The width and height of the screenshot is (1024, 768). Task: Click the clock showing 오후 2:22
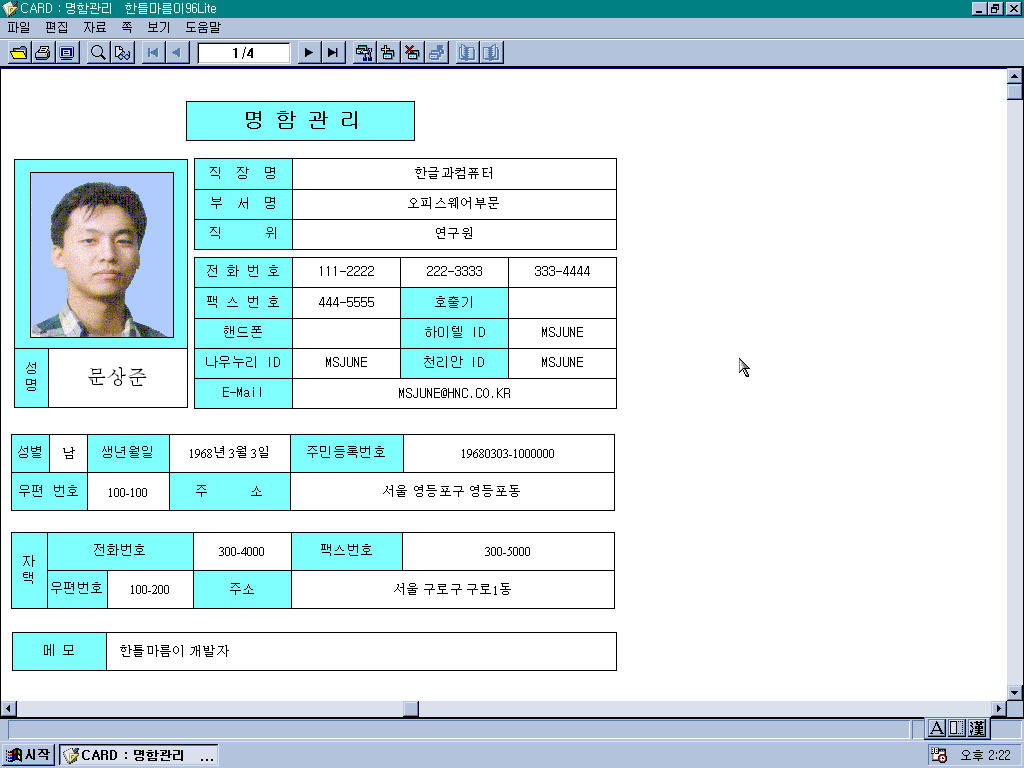[985, 756]
